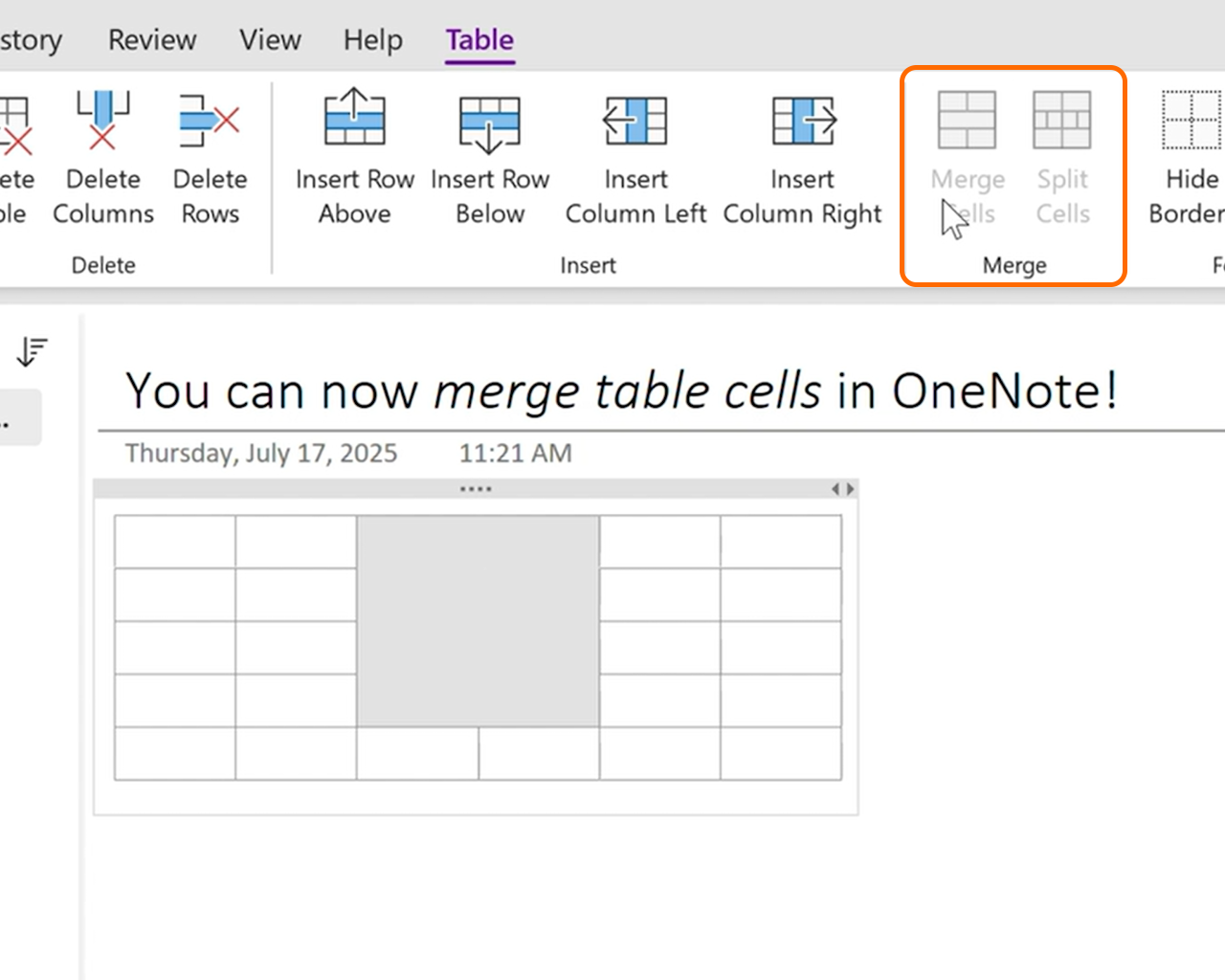
Task: Insert a row below the selection
Action: (489, 123)
